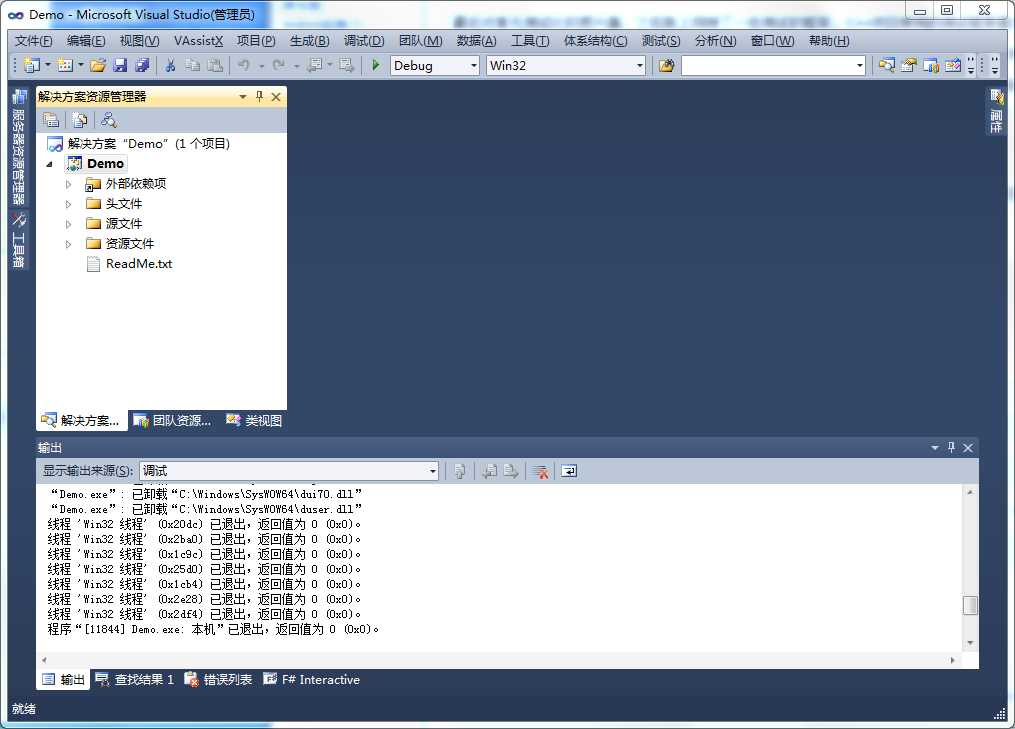Viewport: 1015px width, 729px height.
Task: Click the Output vertical scrollbar thumb
Action: [x=970, y=605]
